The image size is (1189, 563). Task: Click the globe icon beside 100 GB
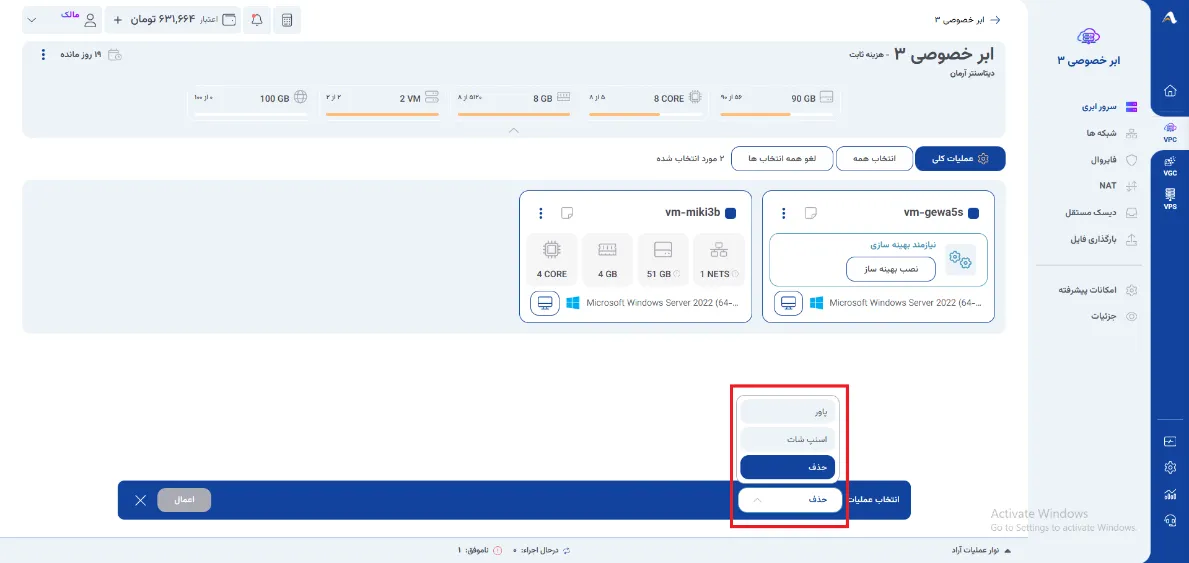pyautogui.click(x=300, y=98)
